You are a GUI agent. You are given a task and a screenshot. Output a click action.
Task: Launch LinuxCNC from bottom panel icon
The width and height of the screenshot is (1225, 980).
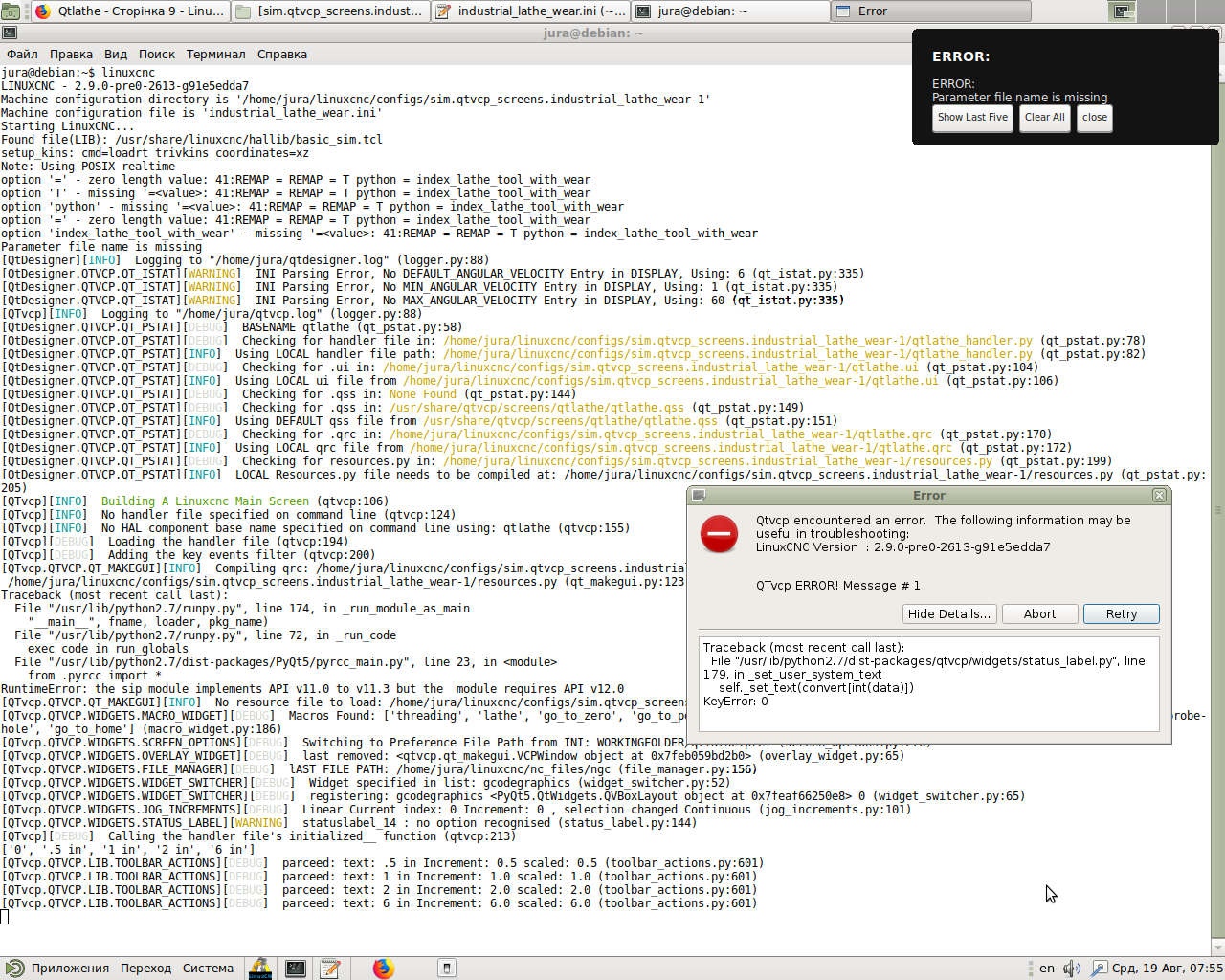pyautogui.click(x=259, y=969)
